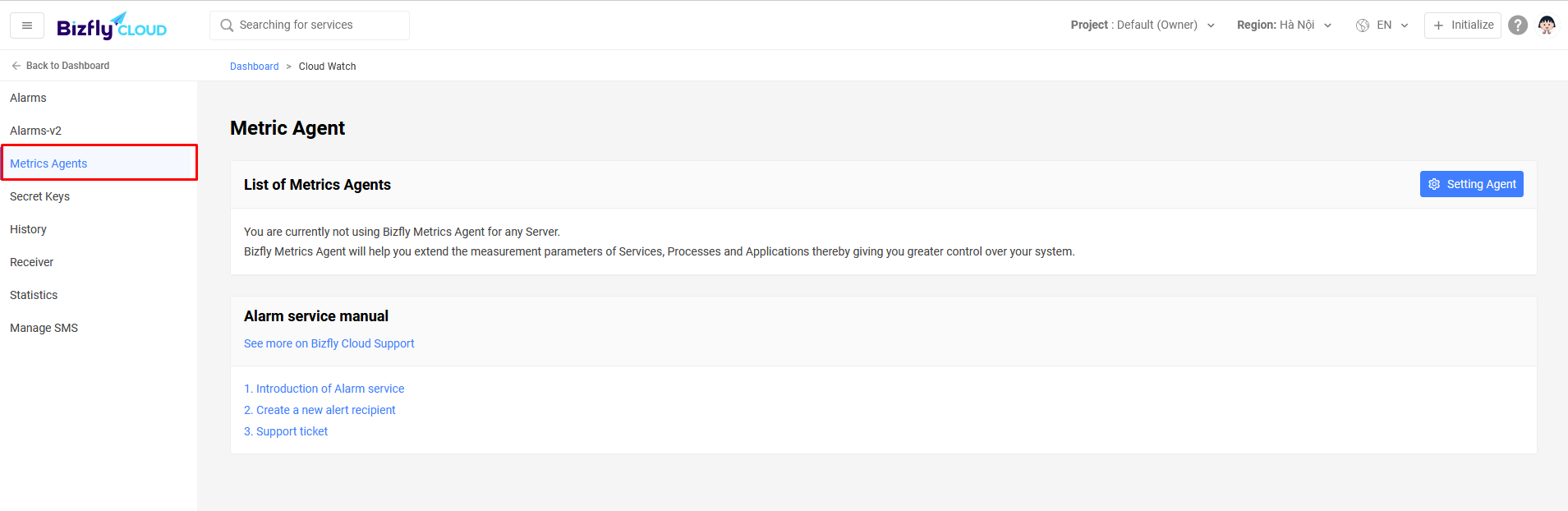Open Secret Keys in the sidebar
This screenshot has width=1568, height=511.
coord(99,196)
